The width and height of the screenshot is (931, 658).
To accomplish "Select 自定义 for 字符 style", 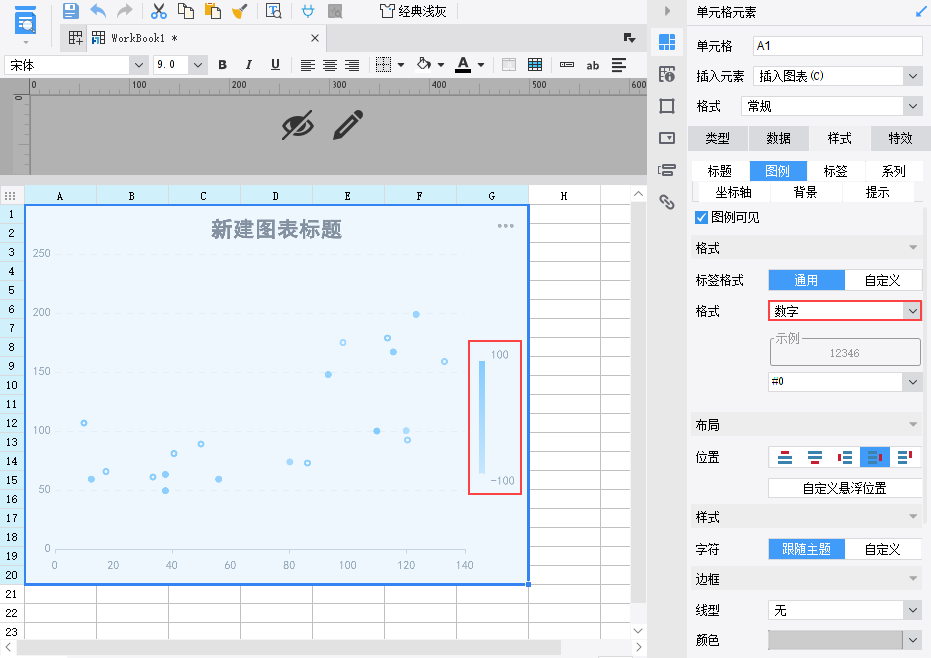I will pyautogui.click(x=882, y=549).
